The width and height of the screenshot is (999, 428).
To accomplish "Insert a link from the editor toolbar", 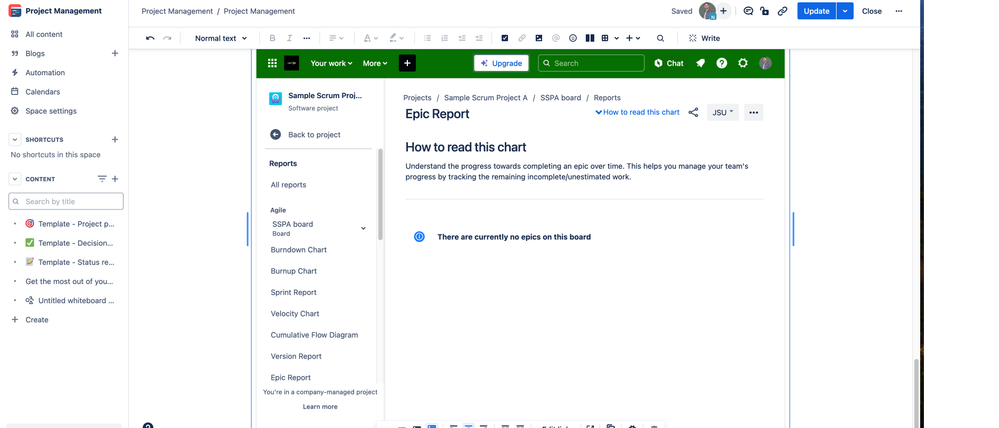I will pyautogui.click(x=522, y=38).
